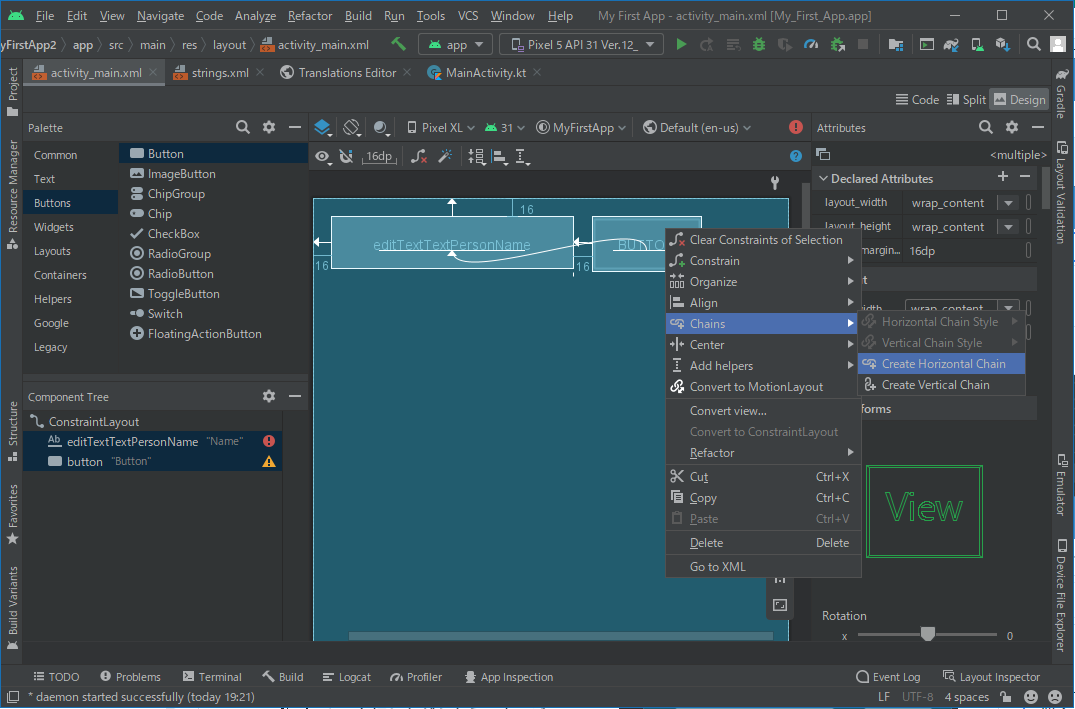The height and width of the screenshot is (709, 1075).
Task: Open the Pixel XL device dropdown
Action: click(440, 127)
